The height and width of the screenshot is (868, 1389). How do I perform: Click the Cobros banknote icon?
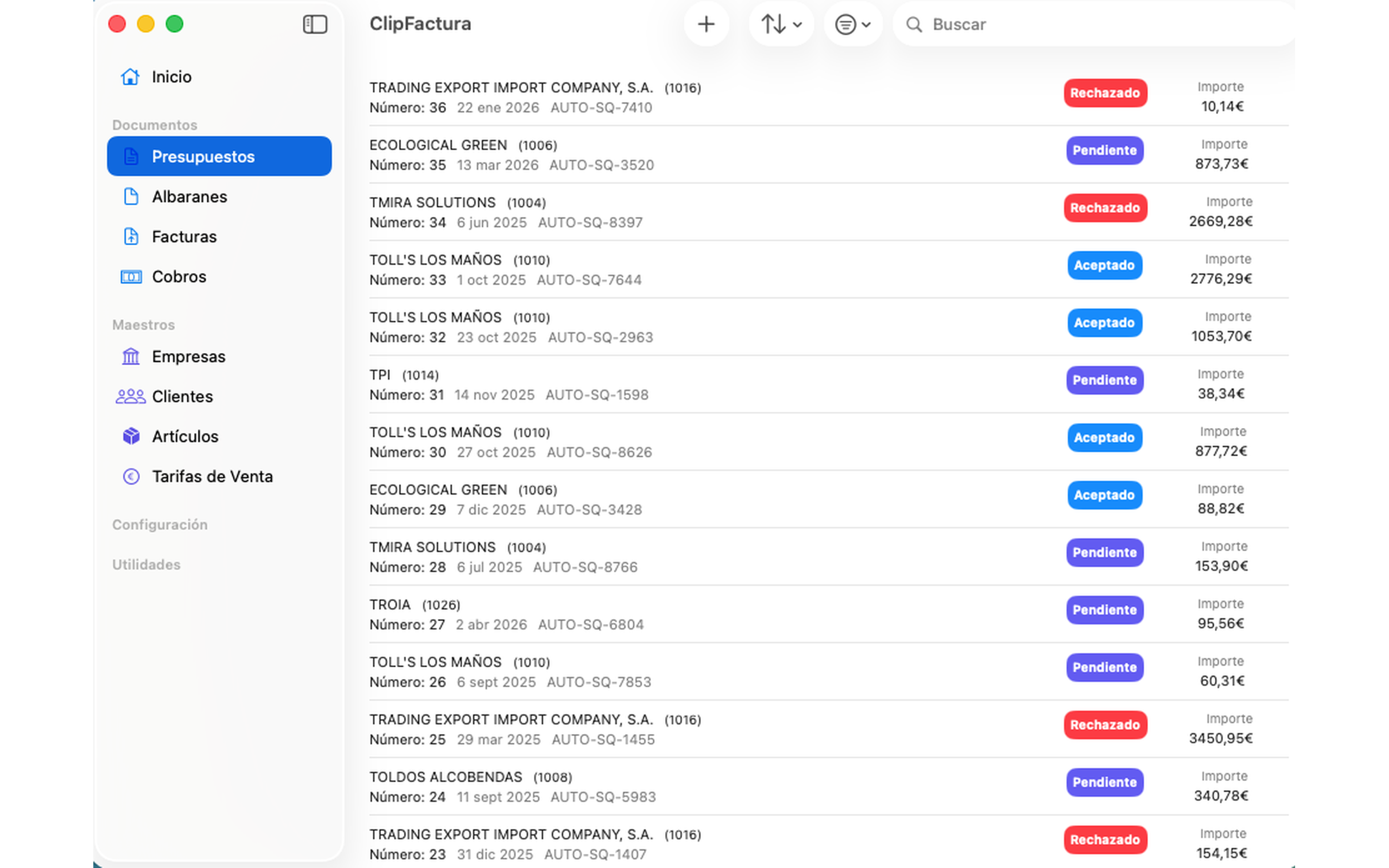(x=131, y=277)
